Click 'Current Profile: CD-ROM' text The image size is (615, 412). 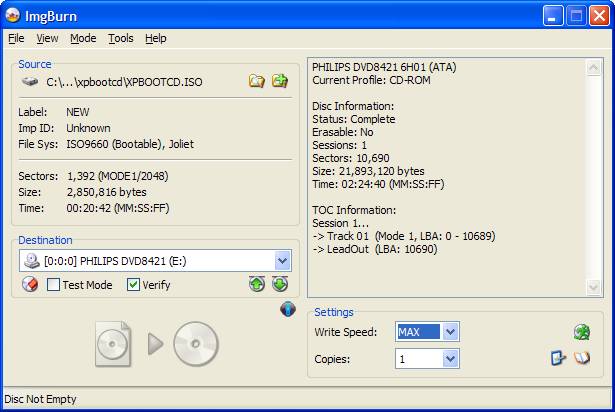coord(371,80)
